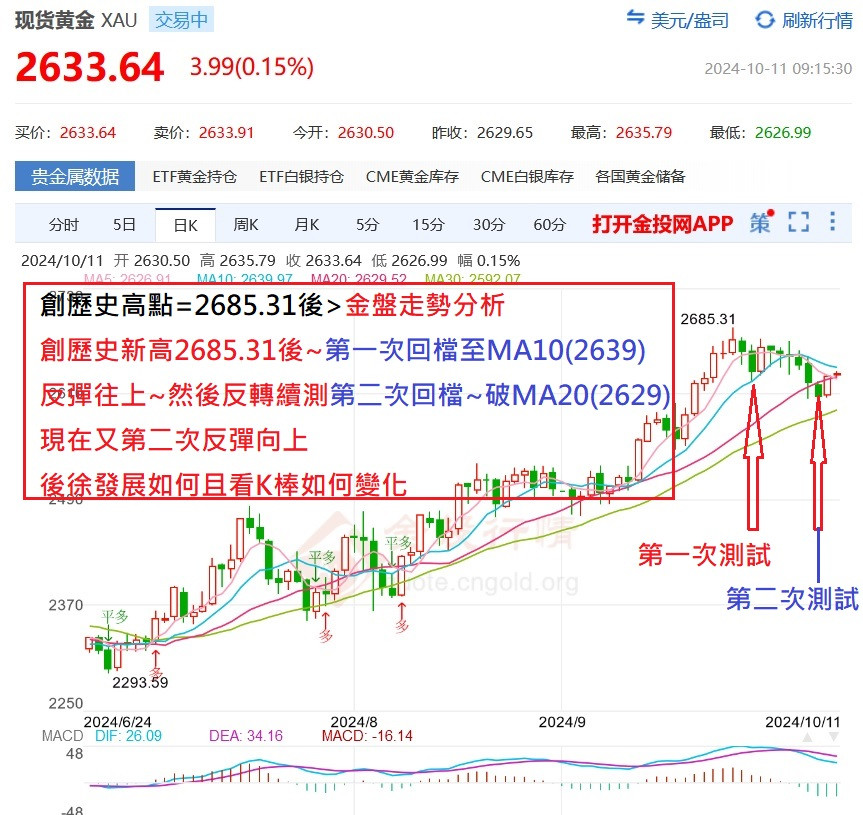Click the refresh quotes circular icon

765,20
